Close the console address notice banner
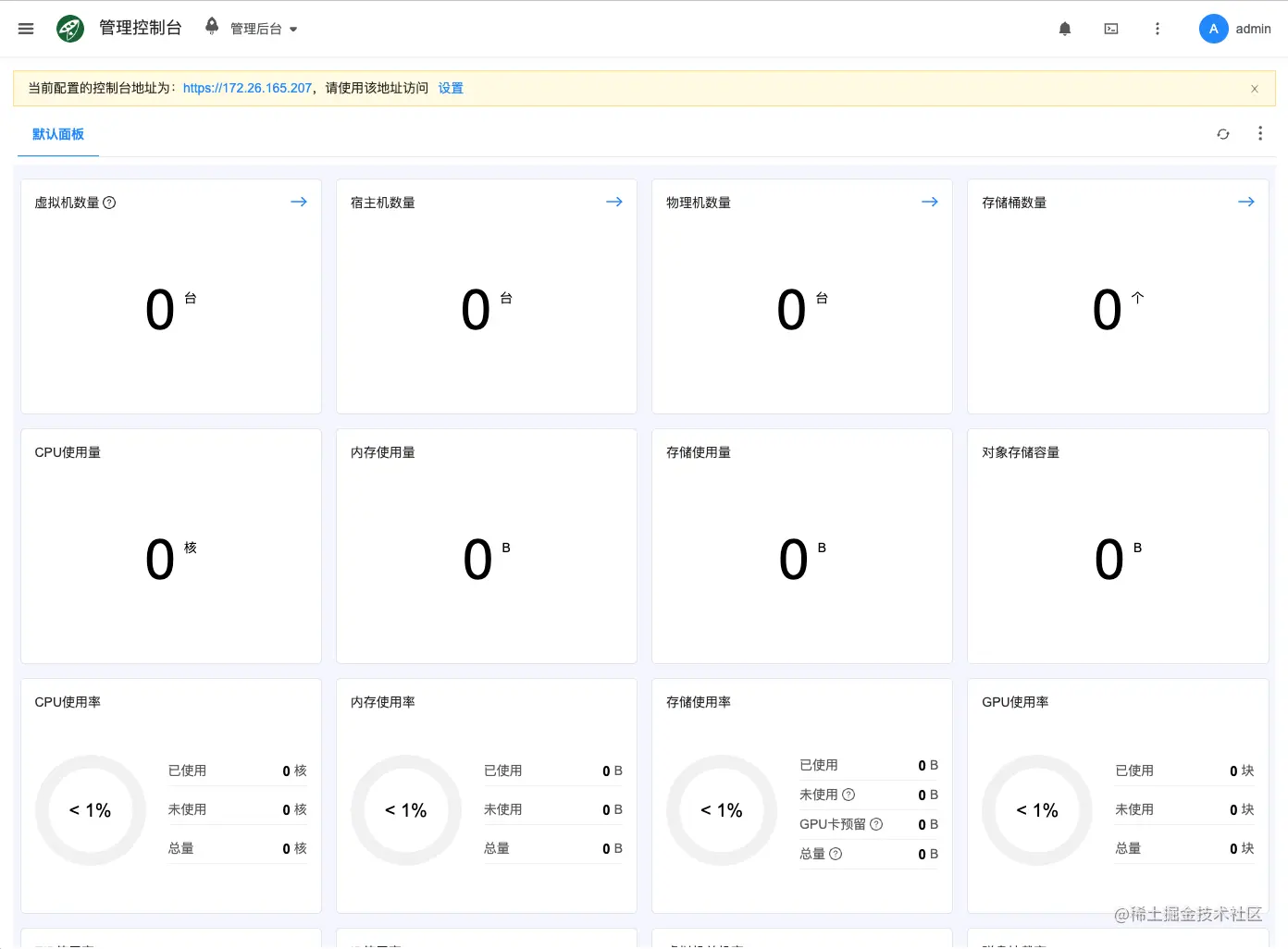Viewport: 1288px width, 949px height. coord(1255,89)
